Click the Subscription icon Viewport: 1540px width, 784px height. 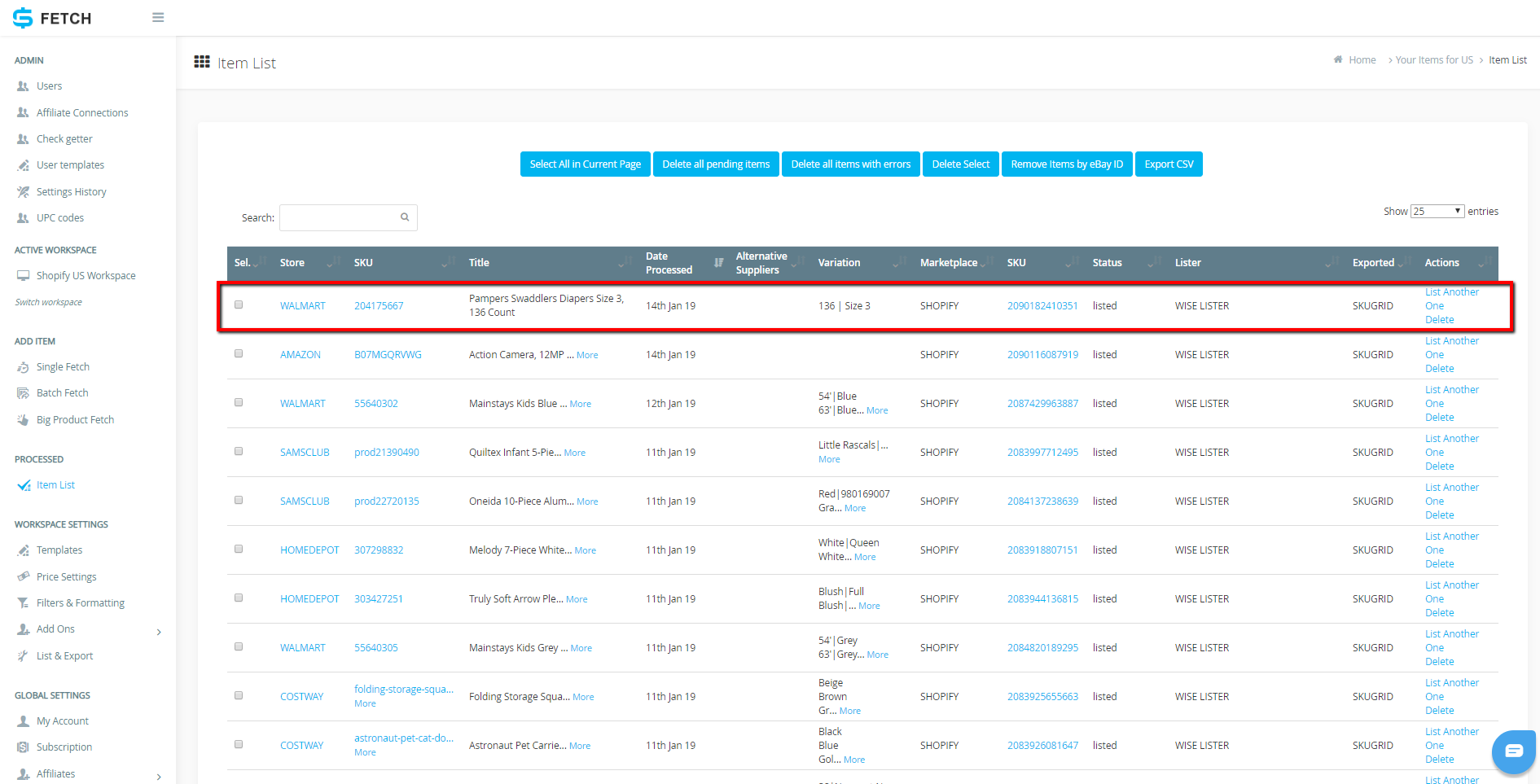coord(23,747)
